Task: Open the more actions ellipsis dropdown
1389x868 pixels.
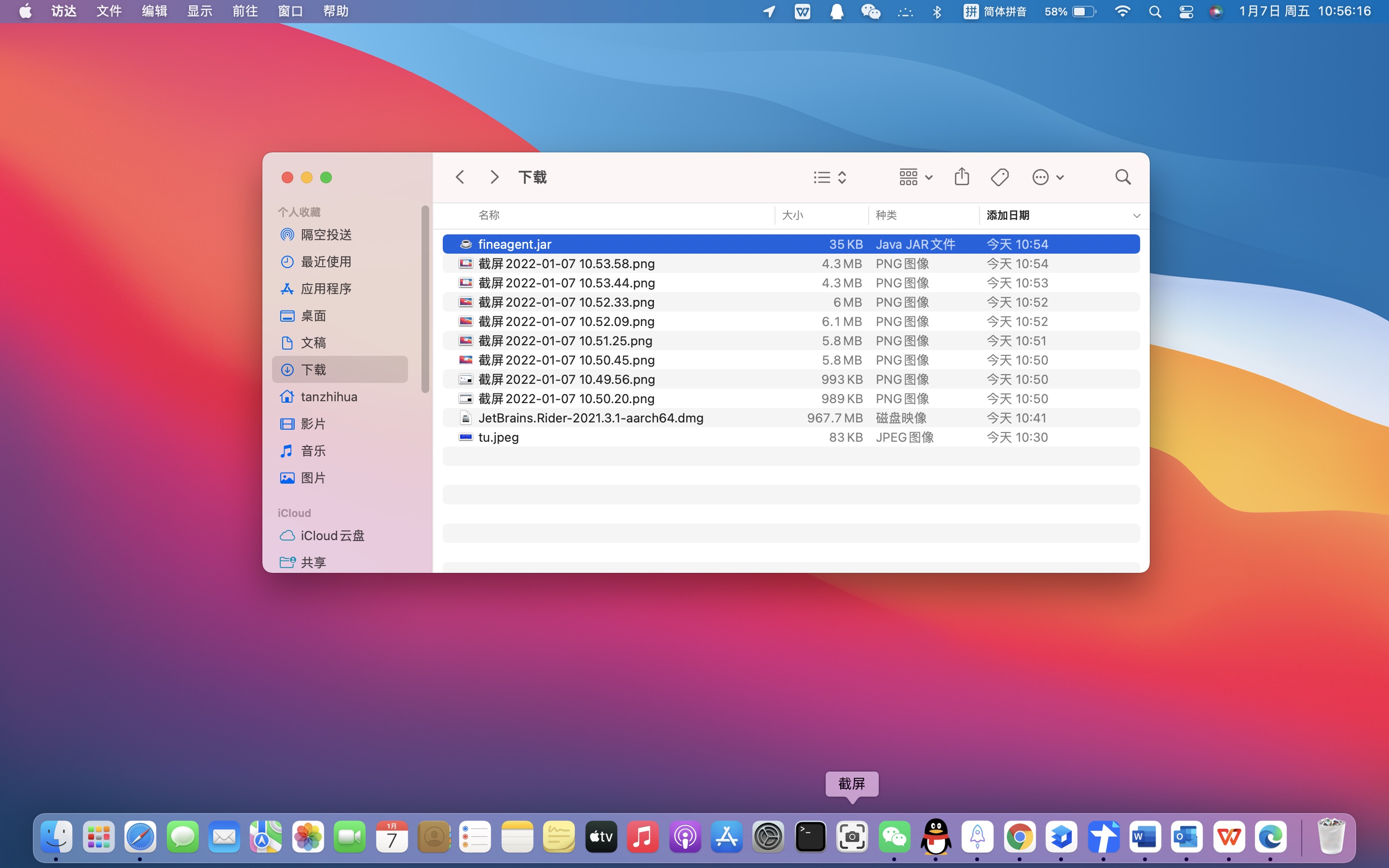Action: pyautogui.click(x=1048, y=177)
